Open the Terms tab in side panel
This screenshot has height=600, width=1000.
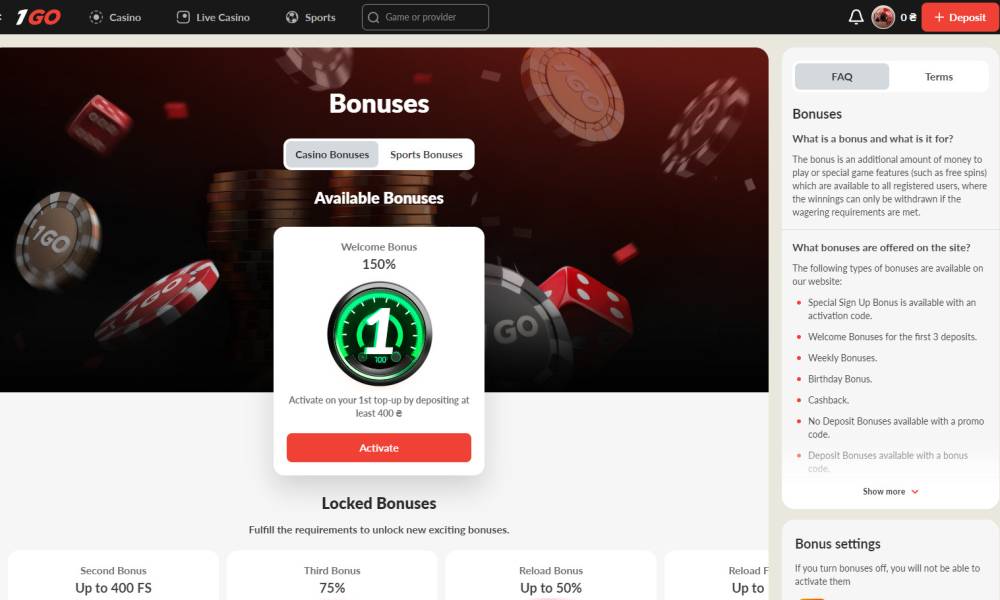(939, 77)
